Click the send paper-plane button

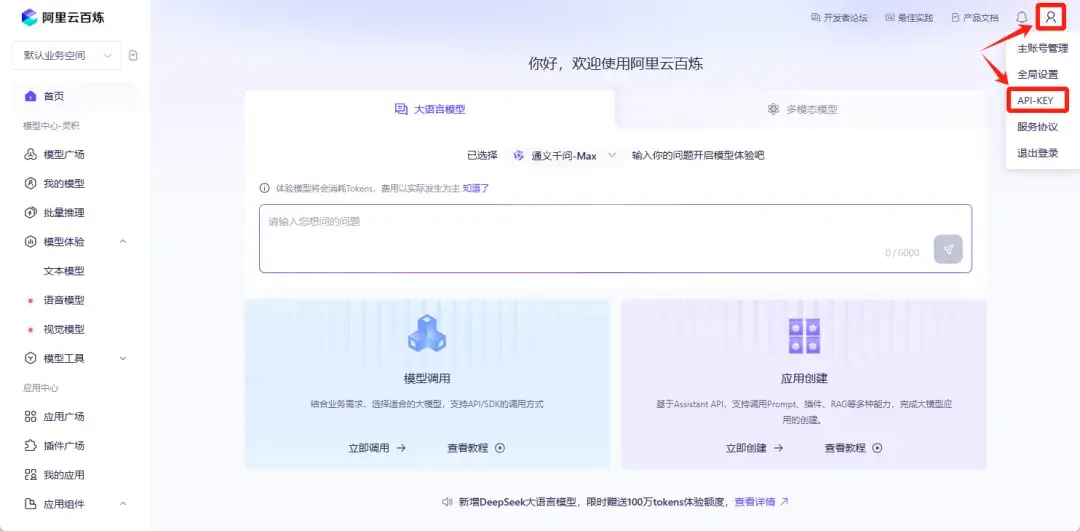click(948, 249)
